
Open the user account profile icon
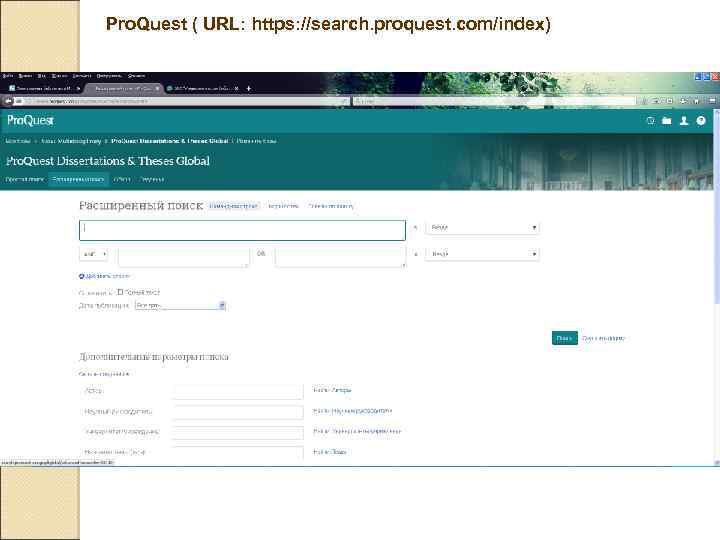[x=684, y=121]
